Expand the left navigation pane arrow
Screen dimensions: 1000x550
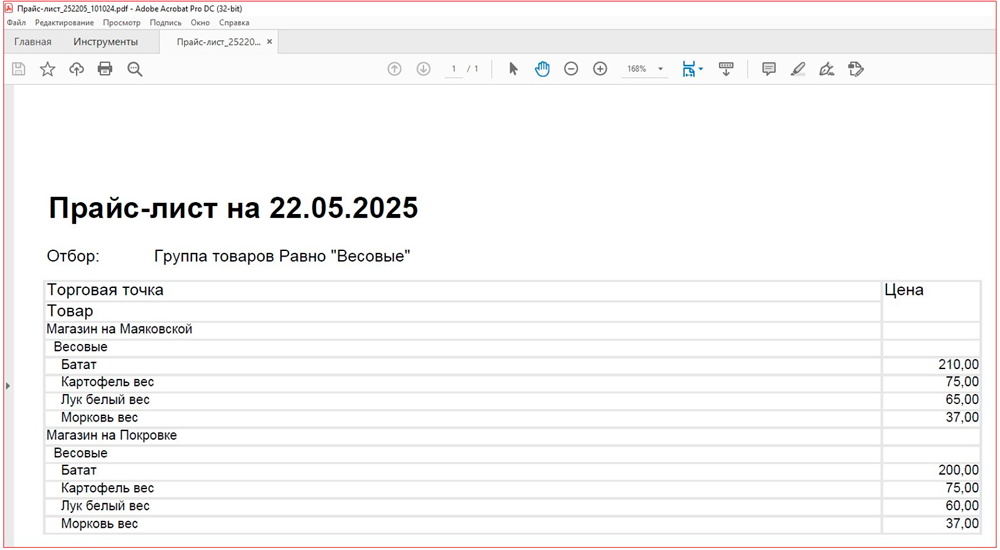(x=8, y=384)
